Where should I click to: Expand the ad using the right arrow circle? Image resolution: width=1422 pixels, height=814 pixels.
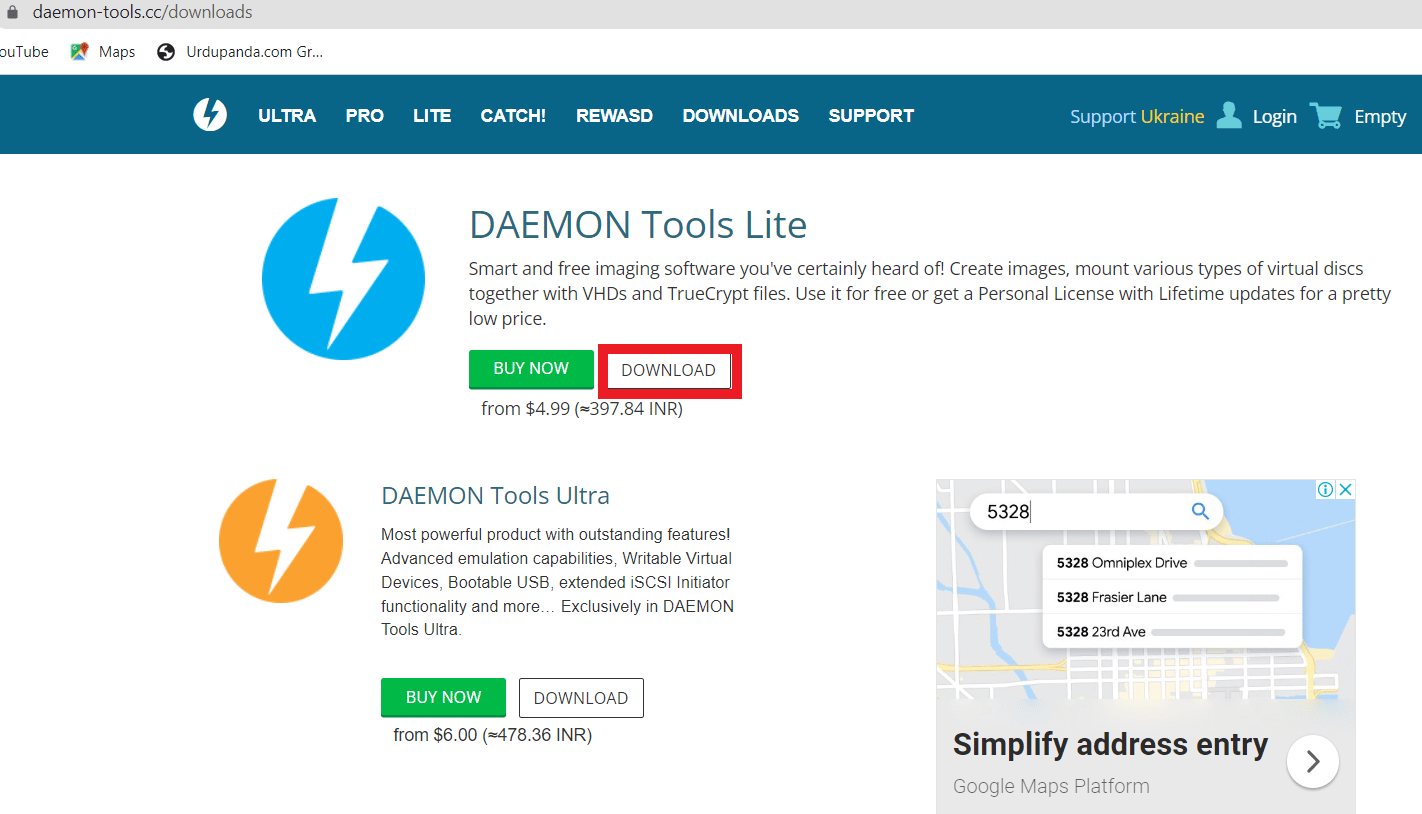1312,761
